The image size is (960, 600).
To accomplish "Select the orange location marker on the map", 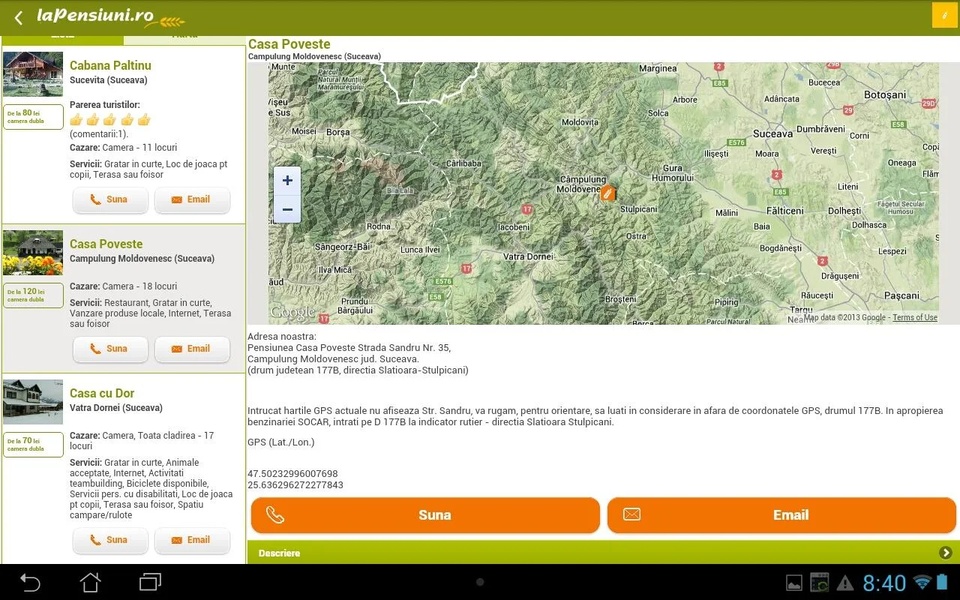I will [607, 193].
